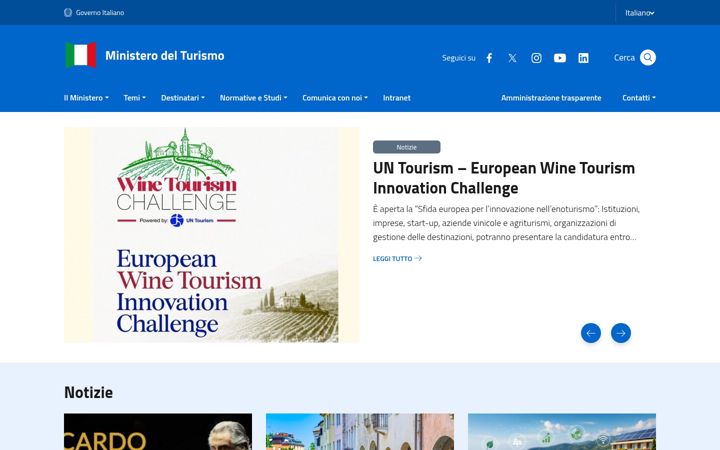
Task: Expand the Normative e Studi menu
Action: tap(253, 98)
